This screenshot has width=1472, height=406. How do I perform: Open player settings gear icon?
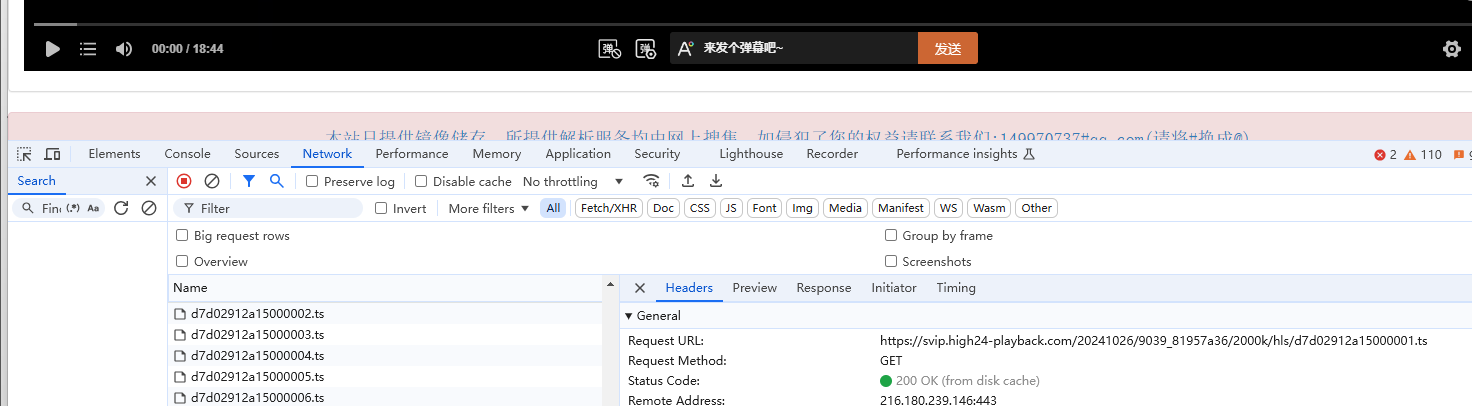[x=1452, y=49]
